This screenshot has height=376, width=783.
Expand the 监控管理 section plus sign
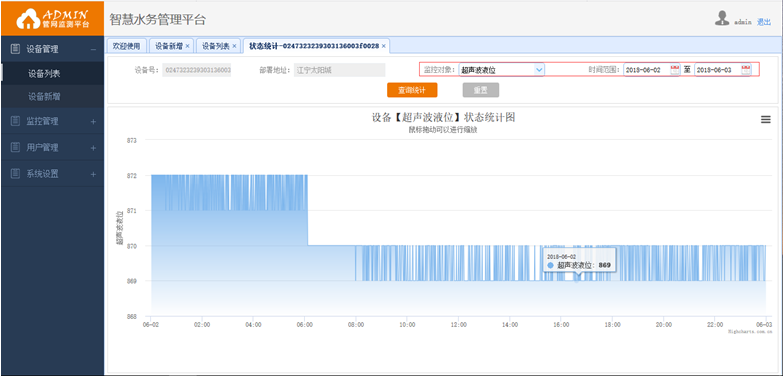93,121
